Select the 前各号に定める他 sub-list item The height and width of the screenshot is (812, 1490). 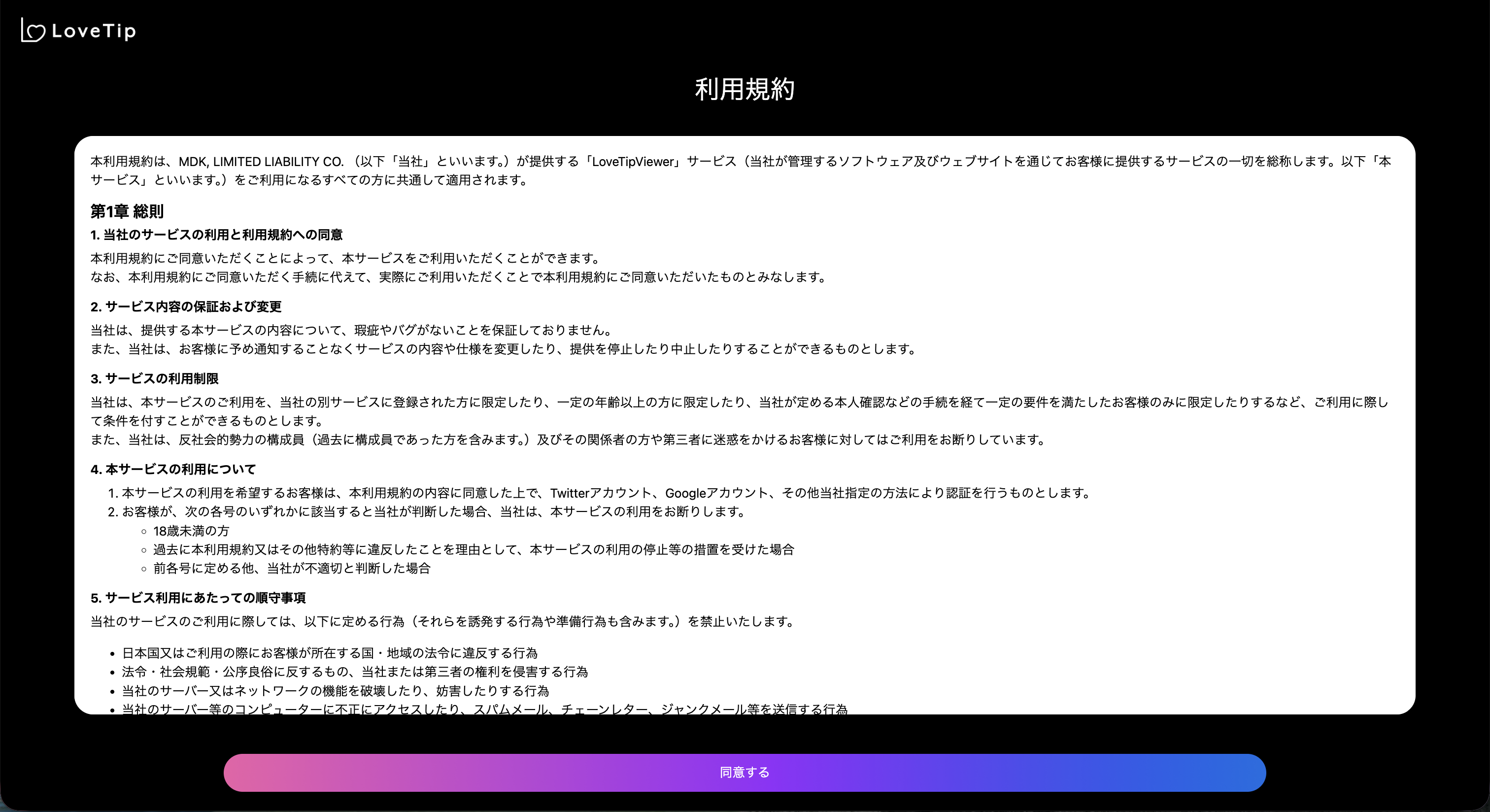click(x=292, y=569)
